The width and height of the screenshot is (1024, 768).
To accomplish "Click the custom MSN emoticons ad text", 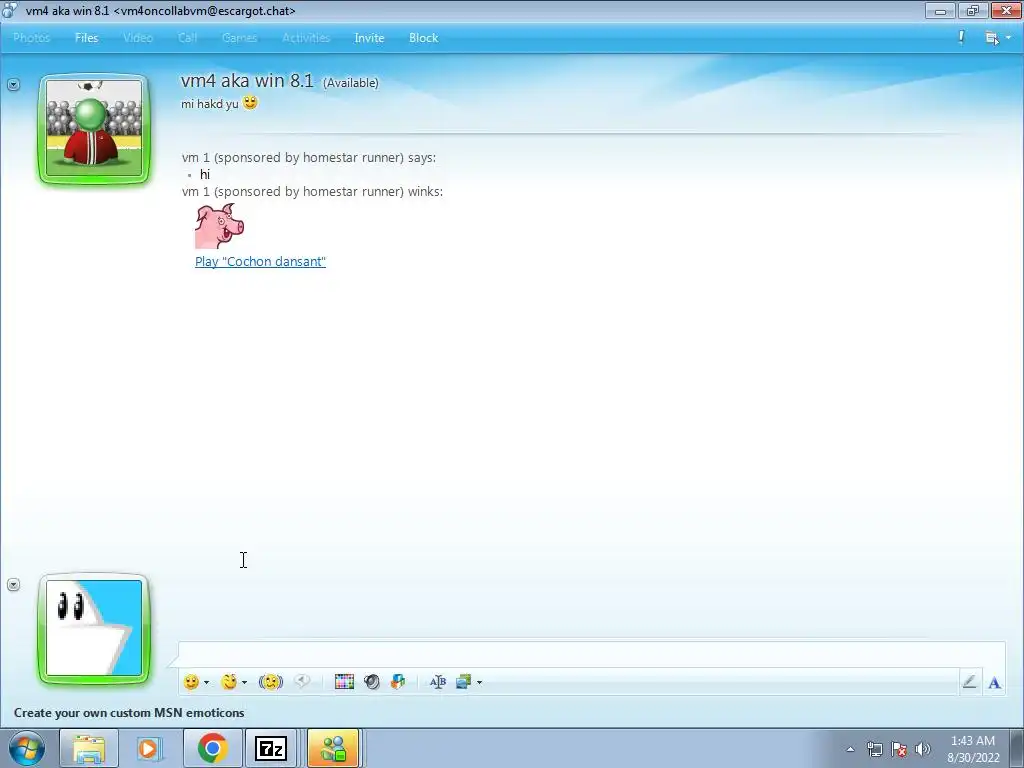I will [x=129, y=712].
